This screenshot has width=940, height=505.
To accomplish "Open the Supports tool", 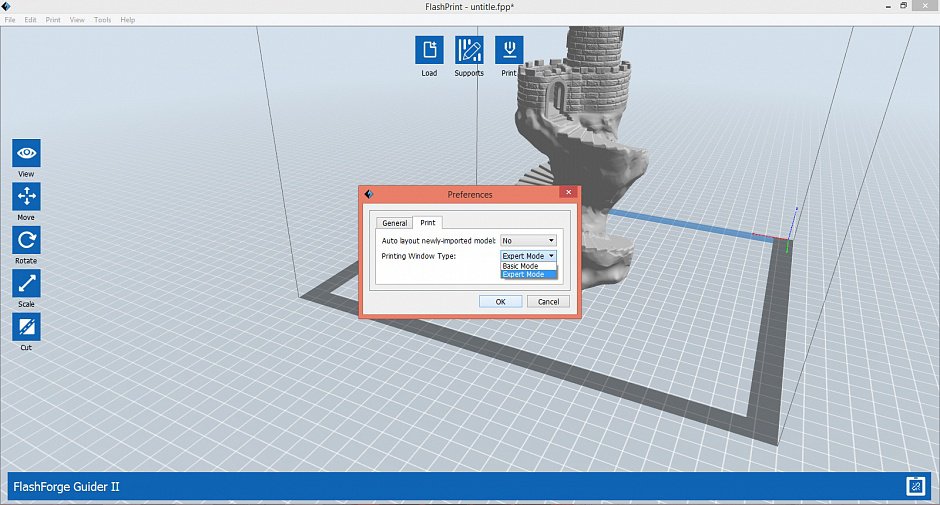I will (469, 50).
